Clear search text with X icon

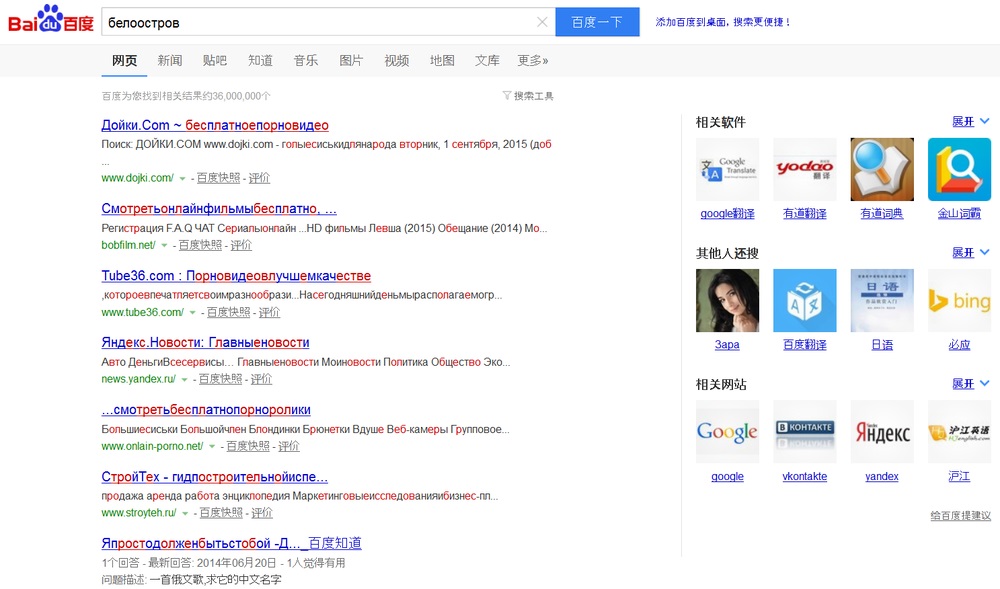pyautogui.click(x=542, y=22)
